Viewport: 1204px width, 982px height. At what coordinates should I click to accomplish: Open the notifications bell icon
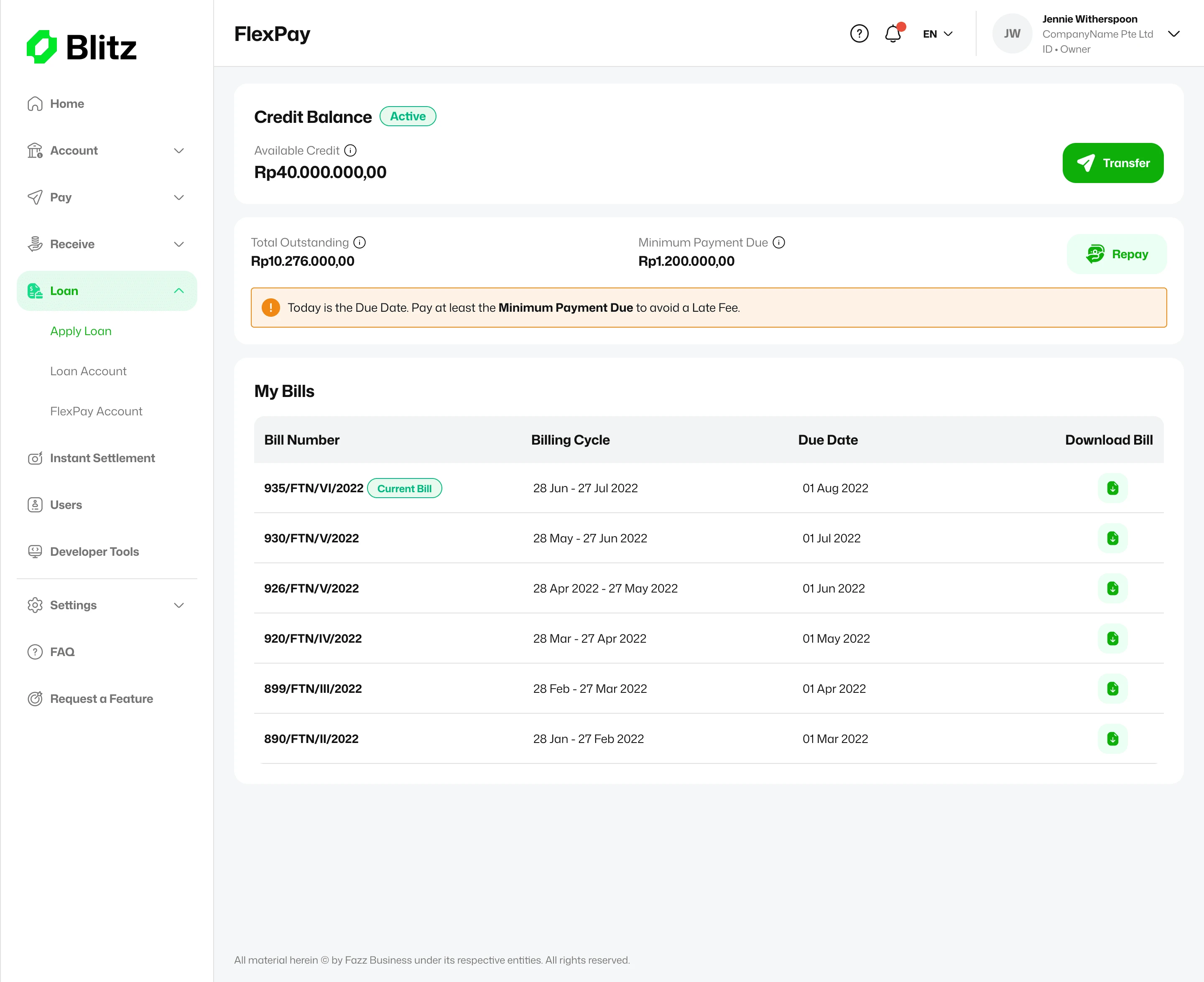[x=893, y=34]
